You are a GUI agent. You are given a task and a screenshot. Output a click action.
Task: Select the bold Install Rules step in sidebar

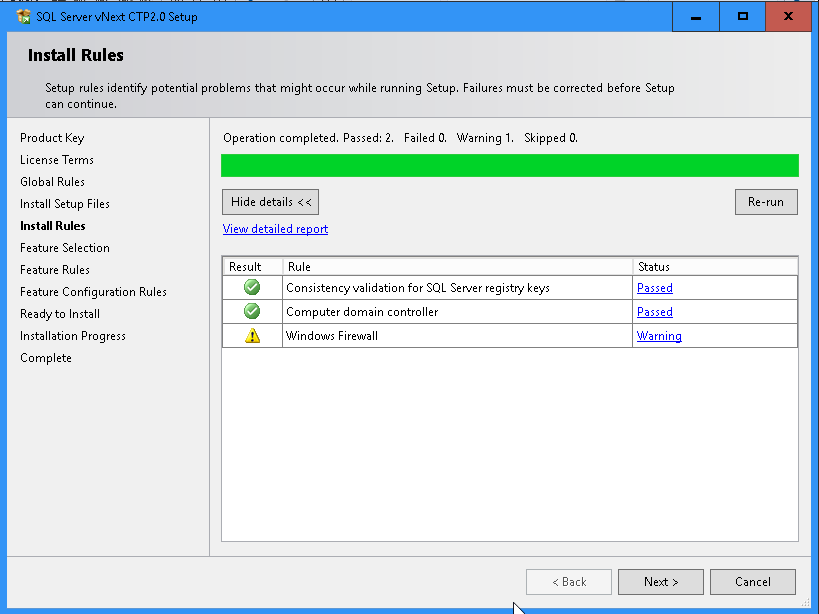pos(53,226)
